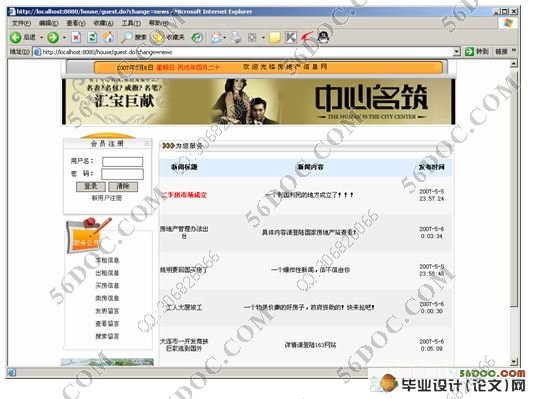Open the red 二手房市场成立 news title

click(x=184, y=195)
